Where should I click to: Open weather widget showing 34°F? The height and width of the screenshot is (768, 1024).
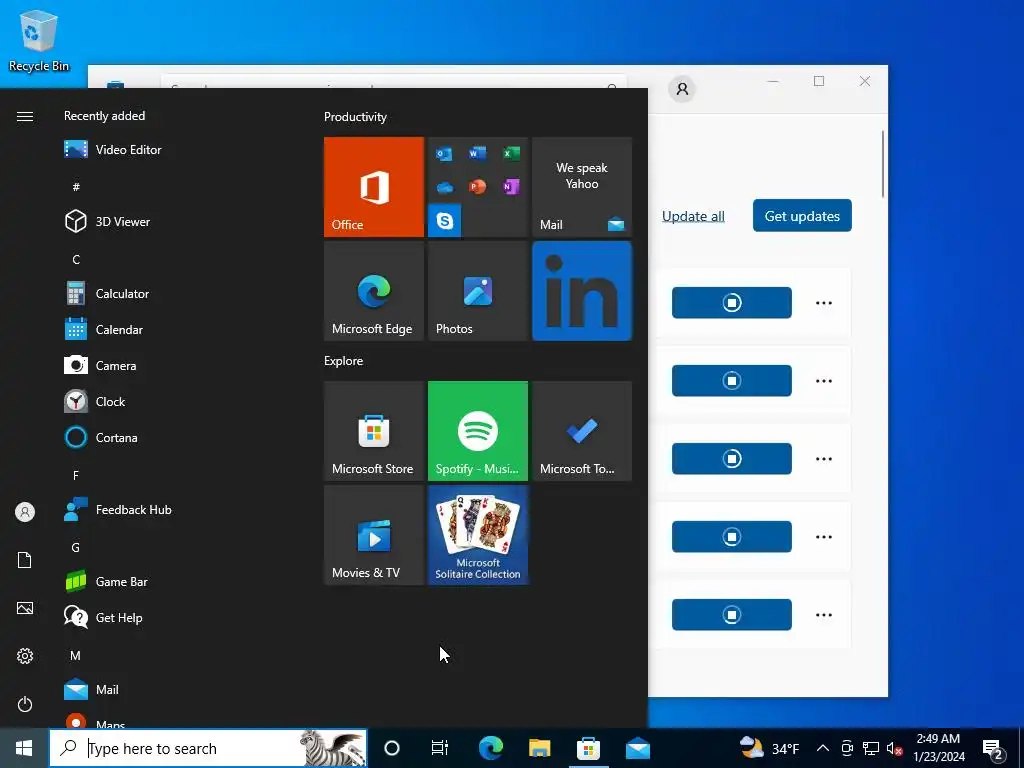pos(769,748)
